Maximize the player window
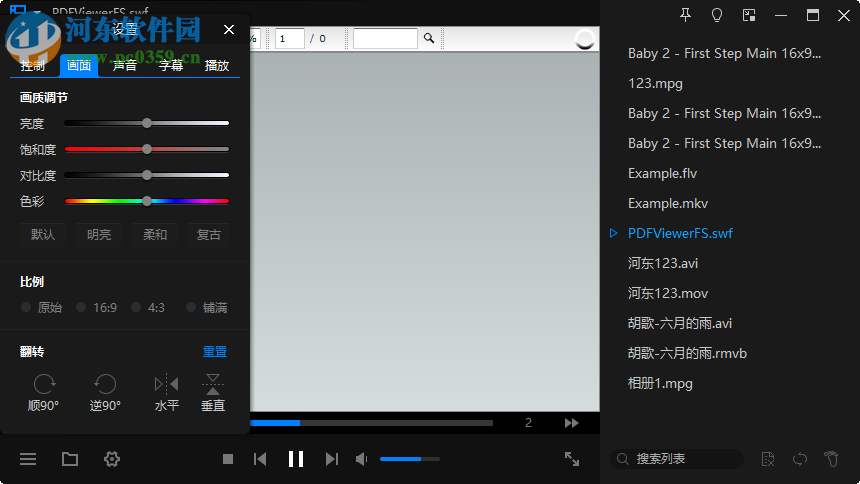The width and height of the screenshot is (860, 484). click(813, 15)
